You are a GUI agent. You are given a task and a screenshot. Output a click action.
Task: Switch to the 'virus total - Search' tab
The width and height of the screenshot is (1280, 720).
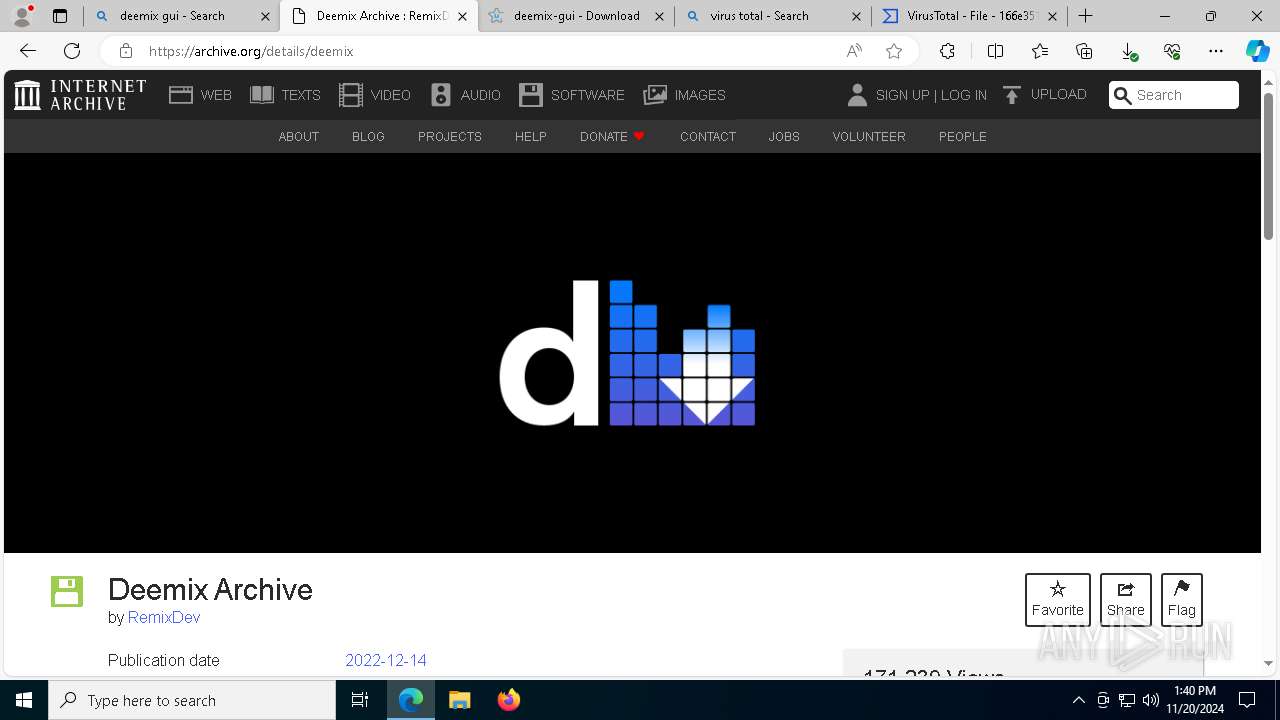tap(773, 16)
